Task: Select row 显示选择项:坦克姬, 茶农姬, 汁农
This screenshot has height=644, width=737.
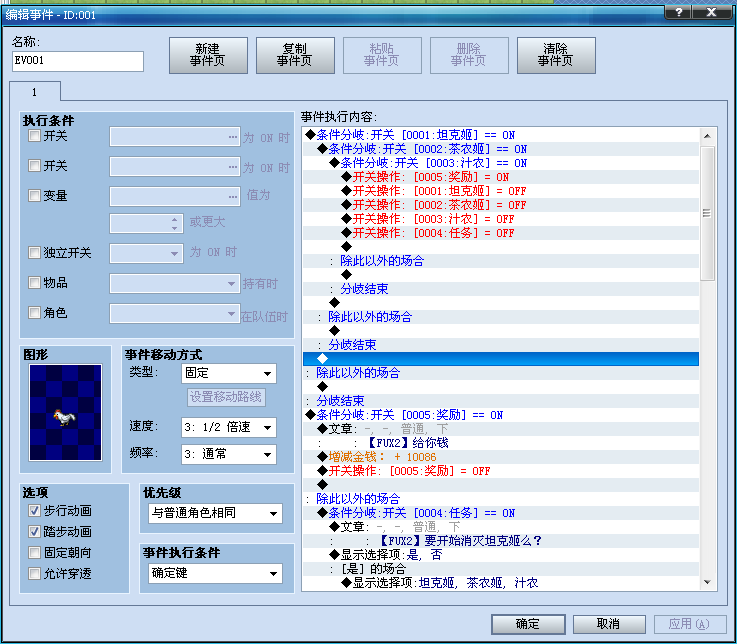Action: (501, 583)
